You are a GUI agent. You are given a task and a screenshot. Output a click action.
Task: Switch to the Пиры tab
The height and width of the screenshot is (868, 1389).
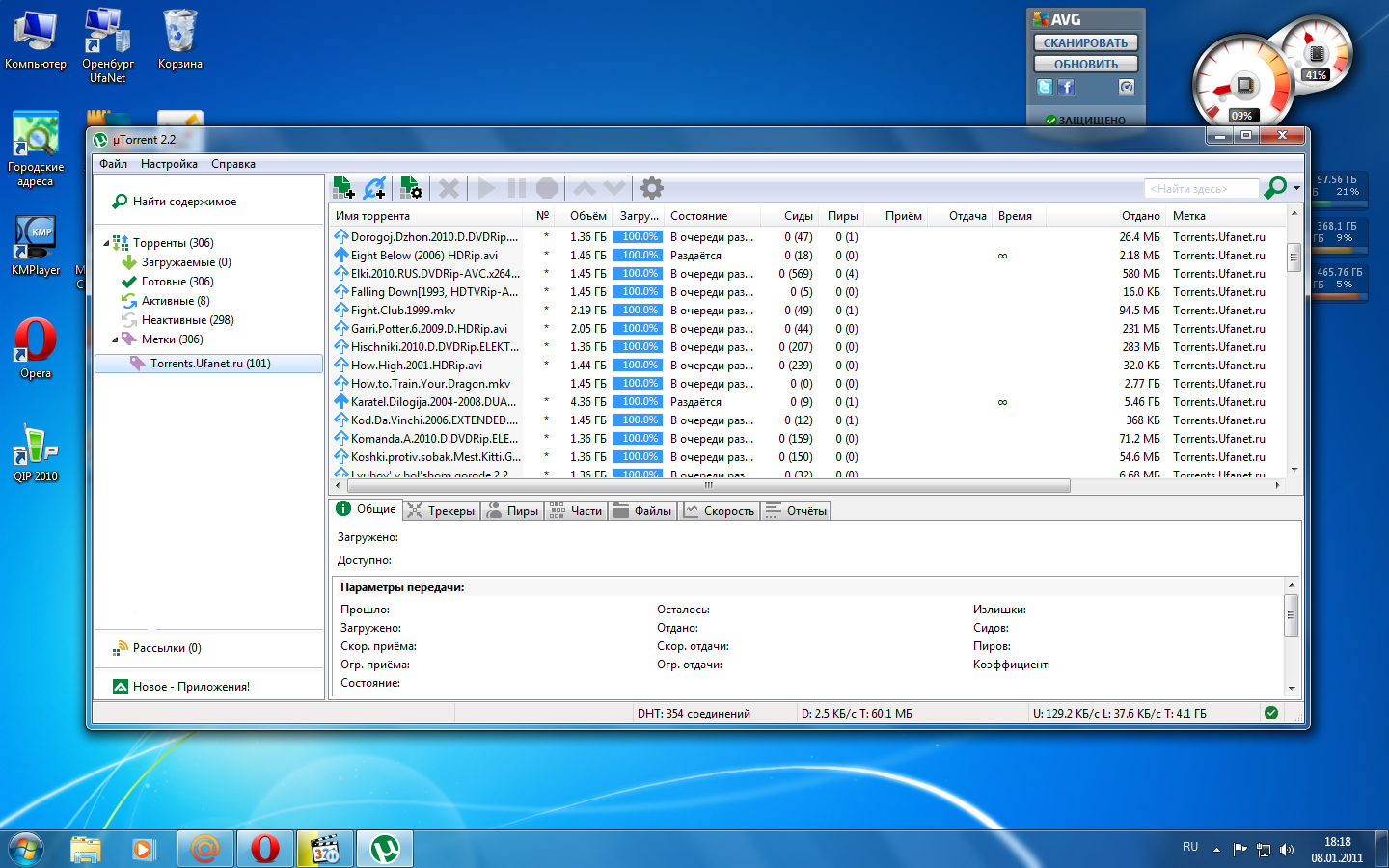pos(512,511)
